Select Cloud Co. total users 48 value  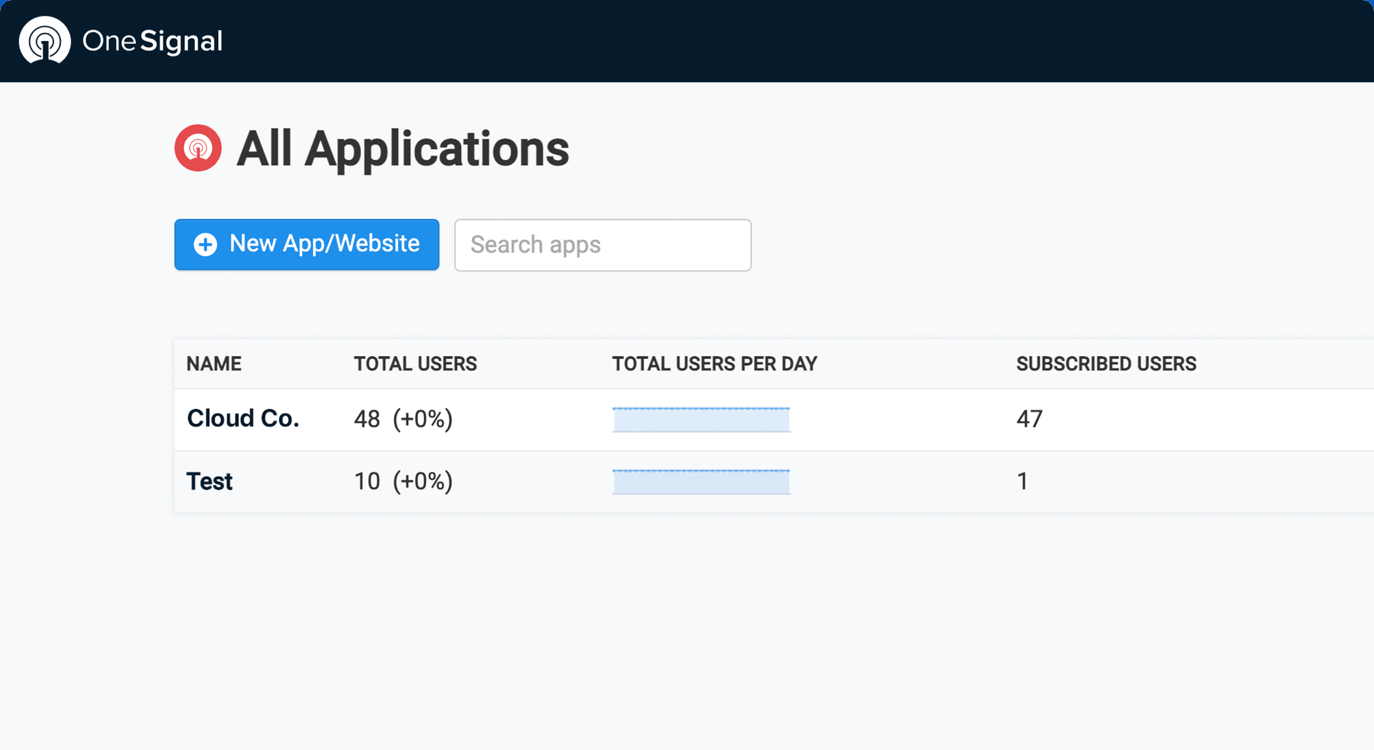(367, 419)
